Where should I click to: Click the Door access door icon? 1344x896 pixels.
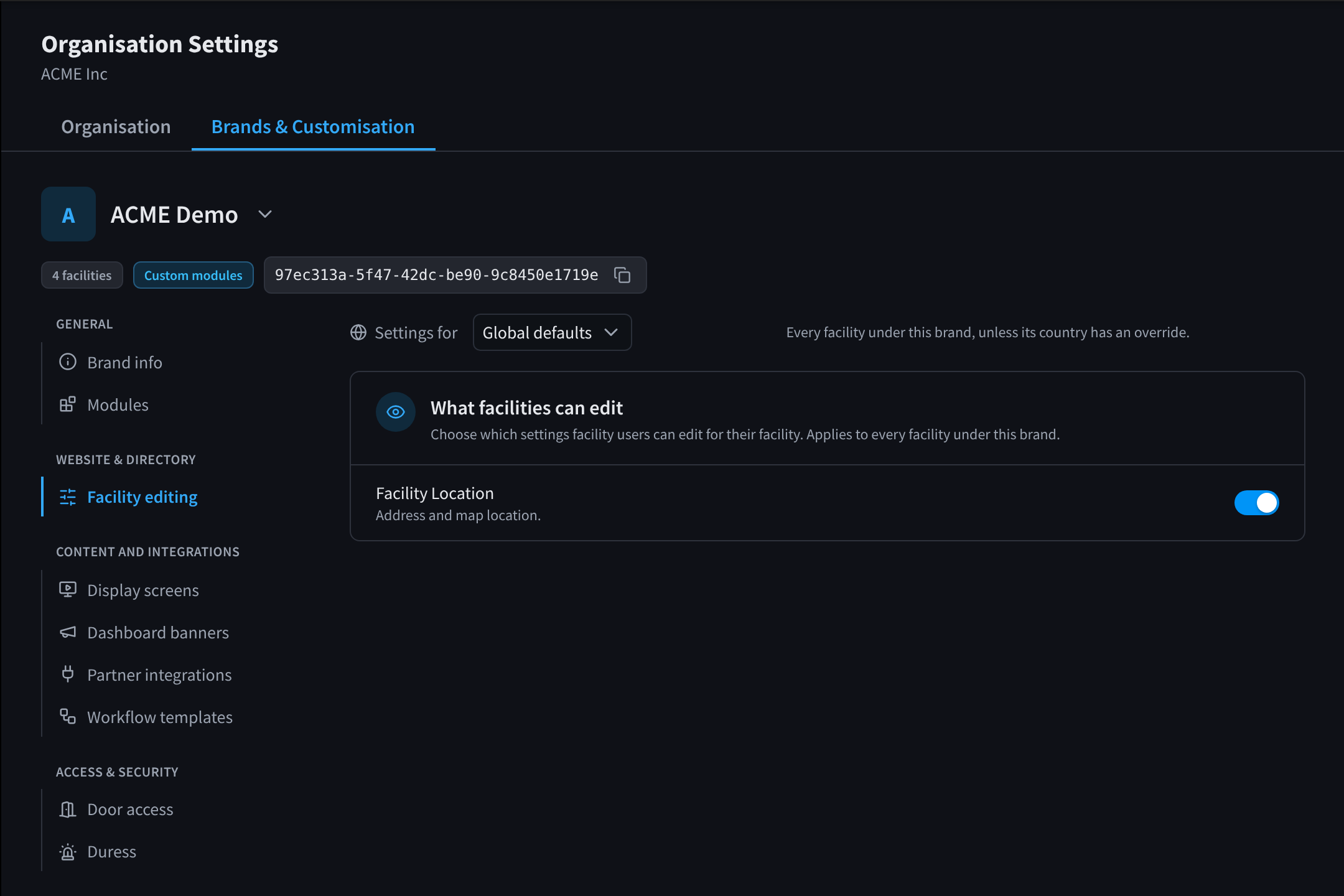pos(68,809)
